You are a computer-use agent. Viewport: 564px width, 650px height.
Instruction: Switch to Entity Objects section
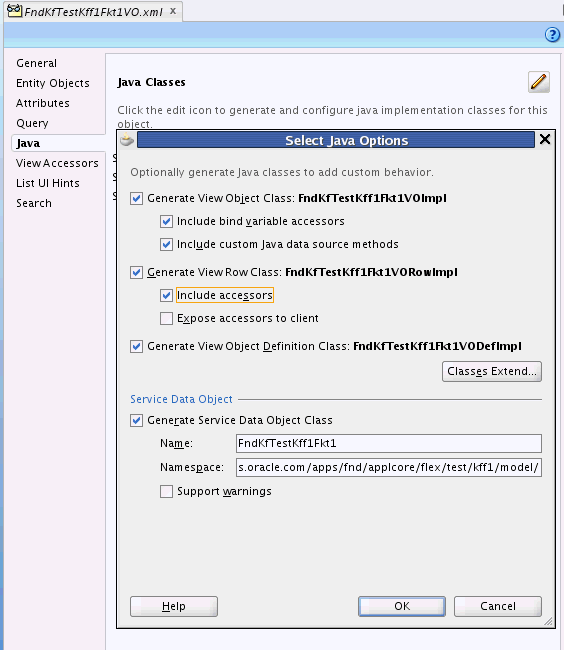click(x=53, y=83)
